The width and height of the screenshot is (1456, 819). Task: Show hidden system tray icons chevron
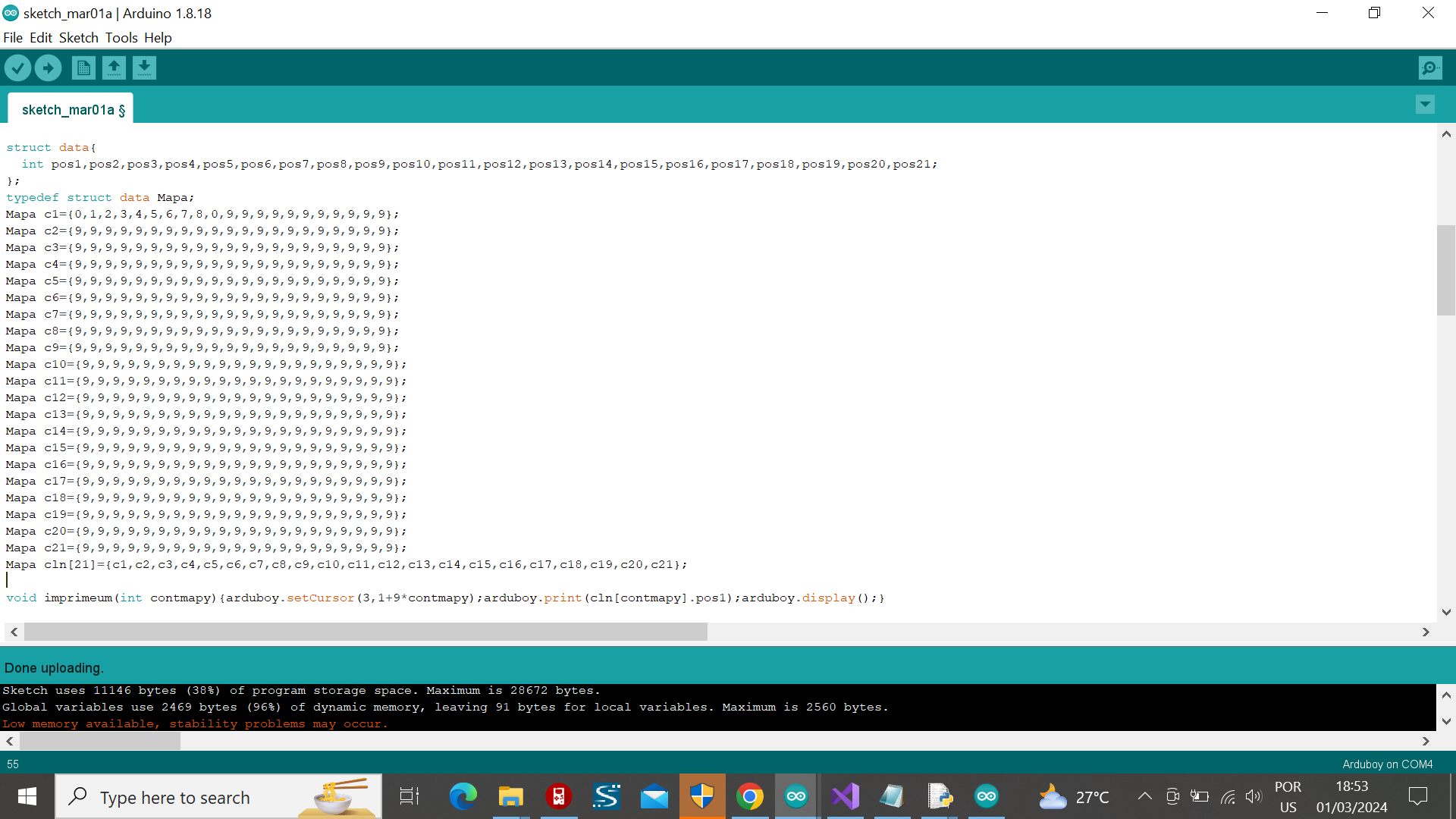pos(1144,797)
